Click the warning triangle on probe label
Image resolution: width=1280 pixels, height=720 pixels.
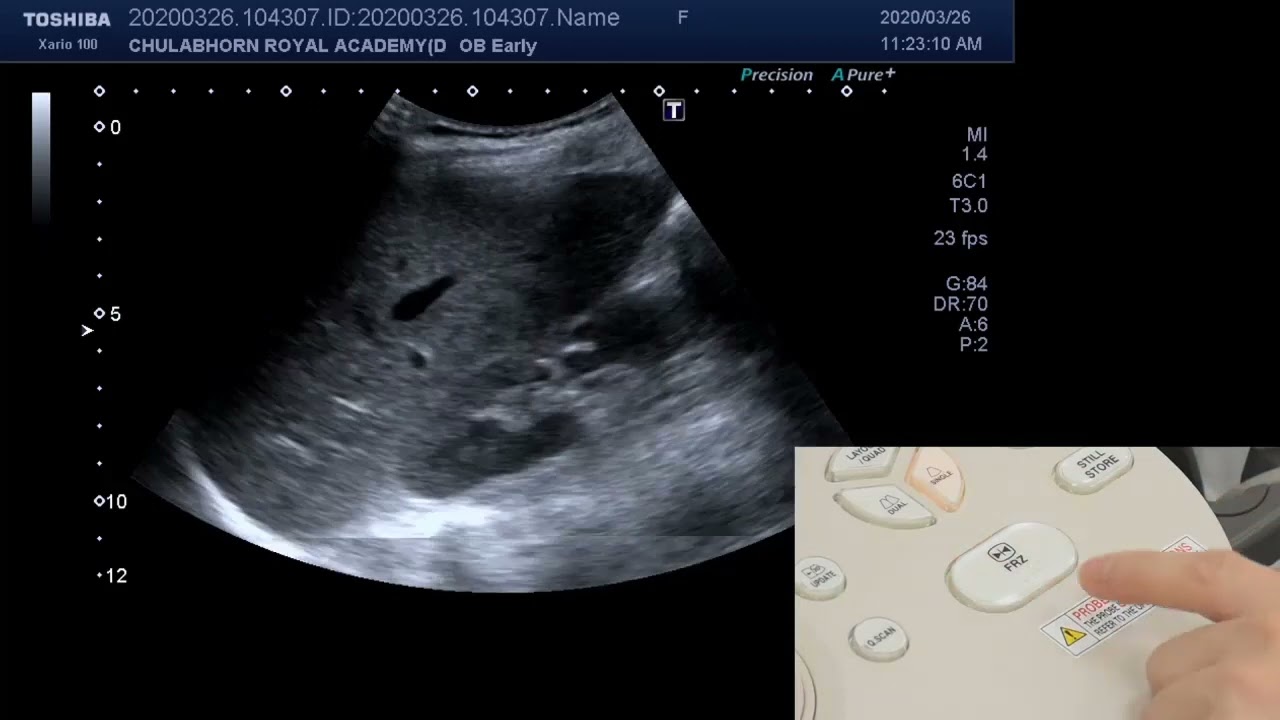(1072, 635)
